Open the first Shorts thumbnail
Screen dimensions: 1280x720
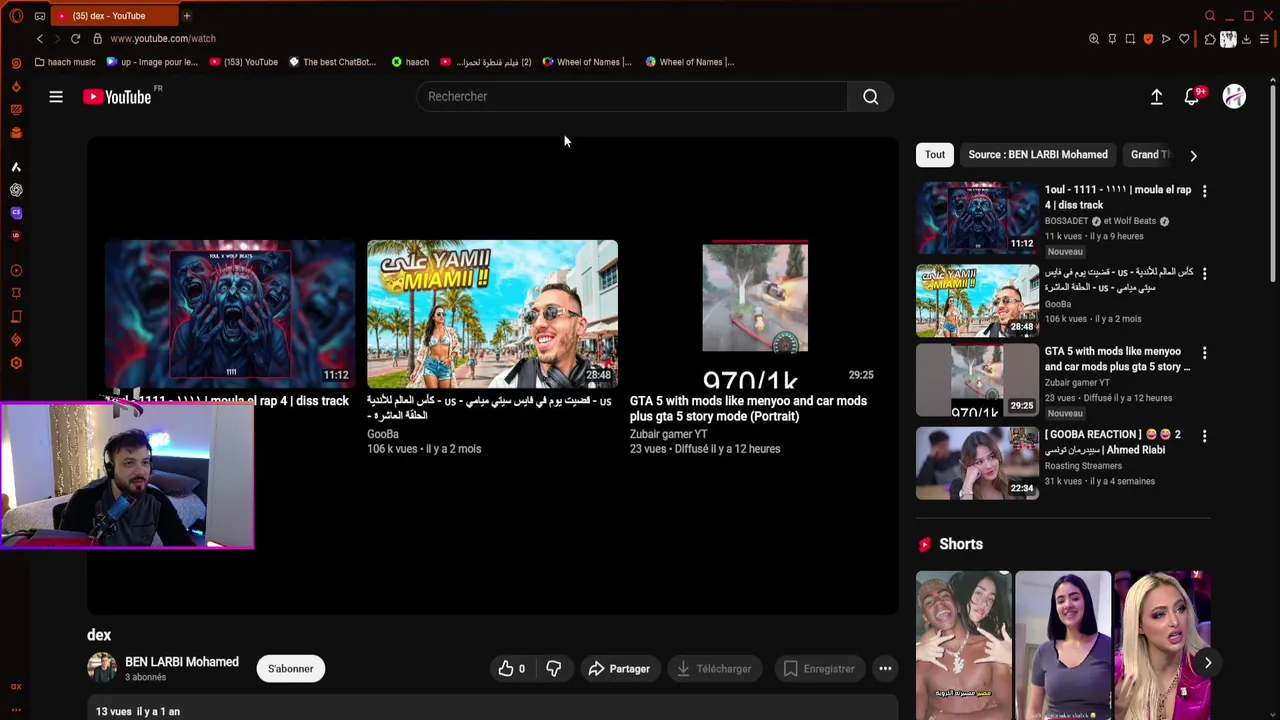click(963, 646)
